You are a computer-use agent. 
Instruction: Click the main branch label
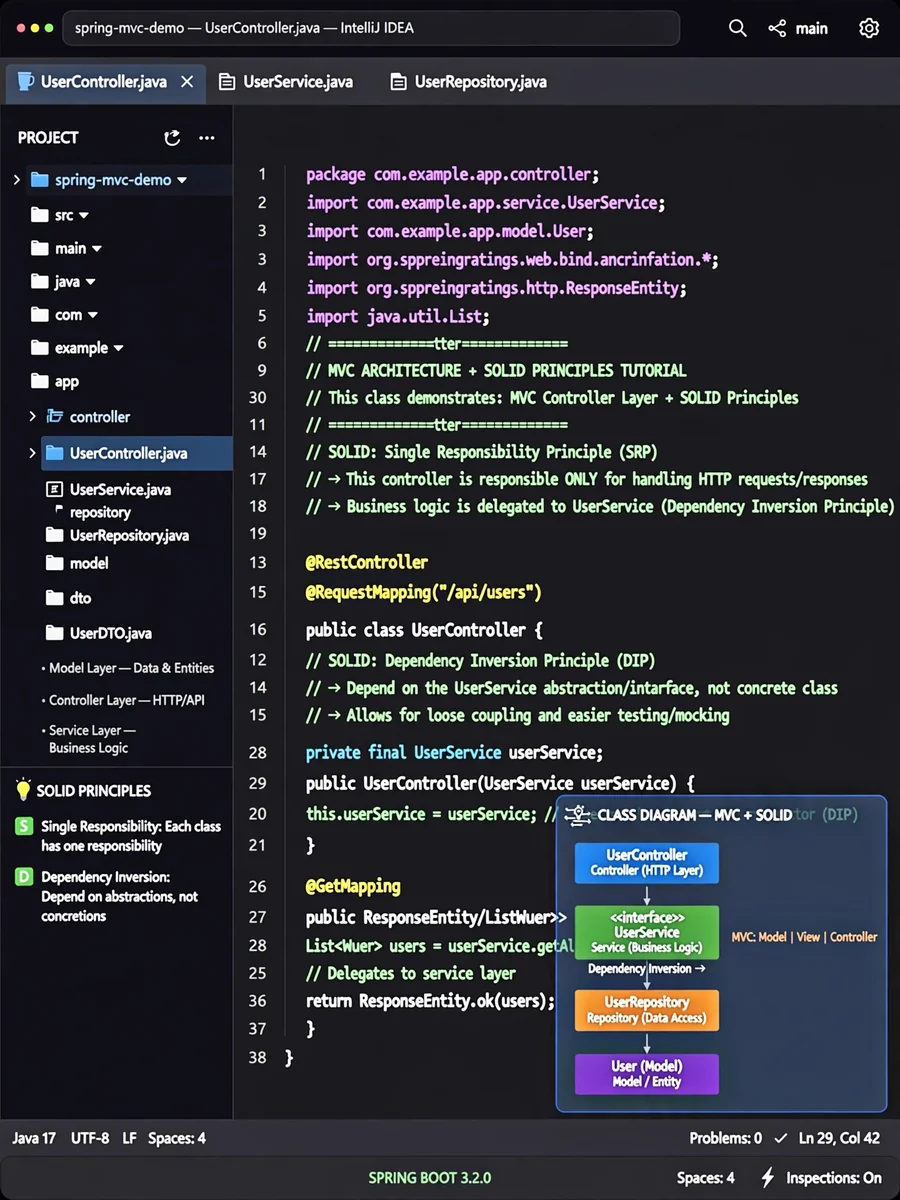click(811, 29)
